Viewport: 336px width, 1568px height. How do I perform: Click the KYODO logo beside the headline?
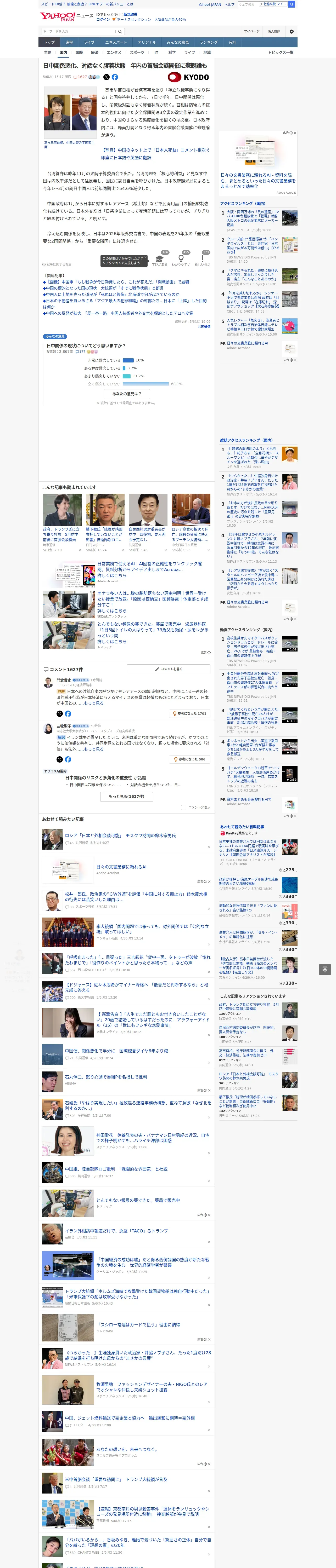point(188,77)
